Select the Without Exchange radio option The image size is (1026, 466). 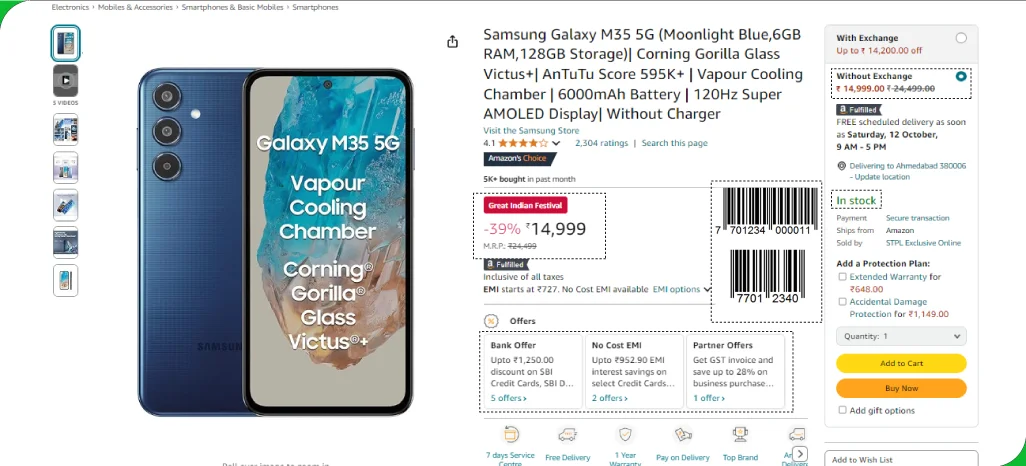point(961,76)
